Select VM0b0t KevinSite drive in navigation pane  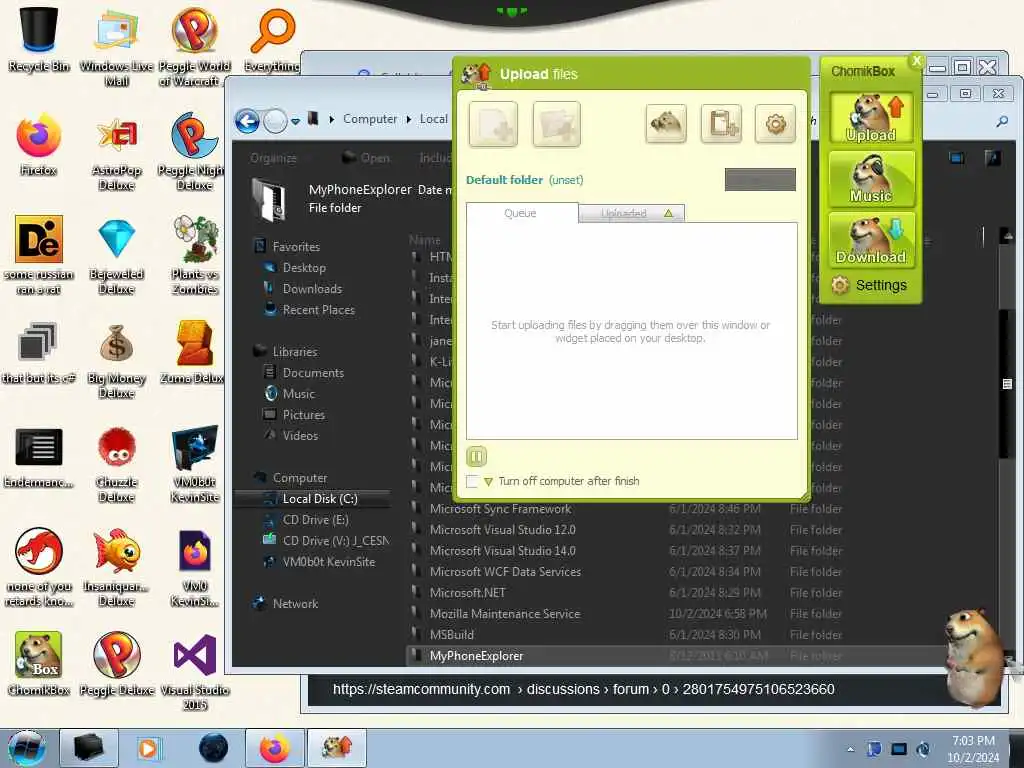(x=328, y=562)
